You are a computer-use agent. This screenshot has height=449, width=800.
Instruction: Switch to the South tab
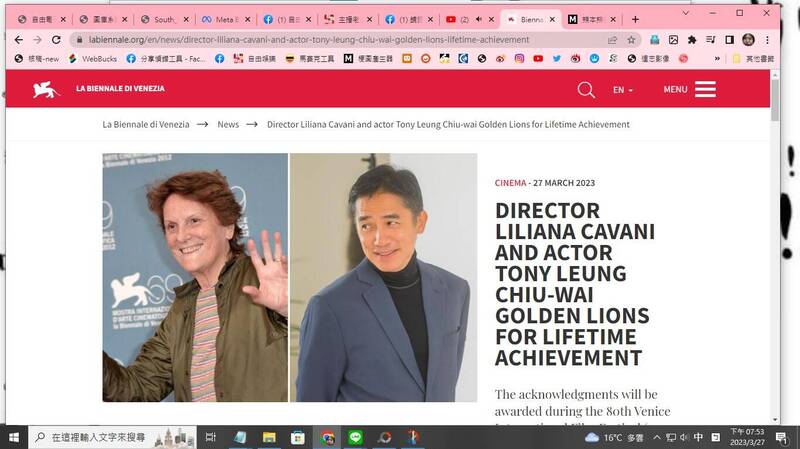pyautogui.click(x=164, y=19)
